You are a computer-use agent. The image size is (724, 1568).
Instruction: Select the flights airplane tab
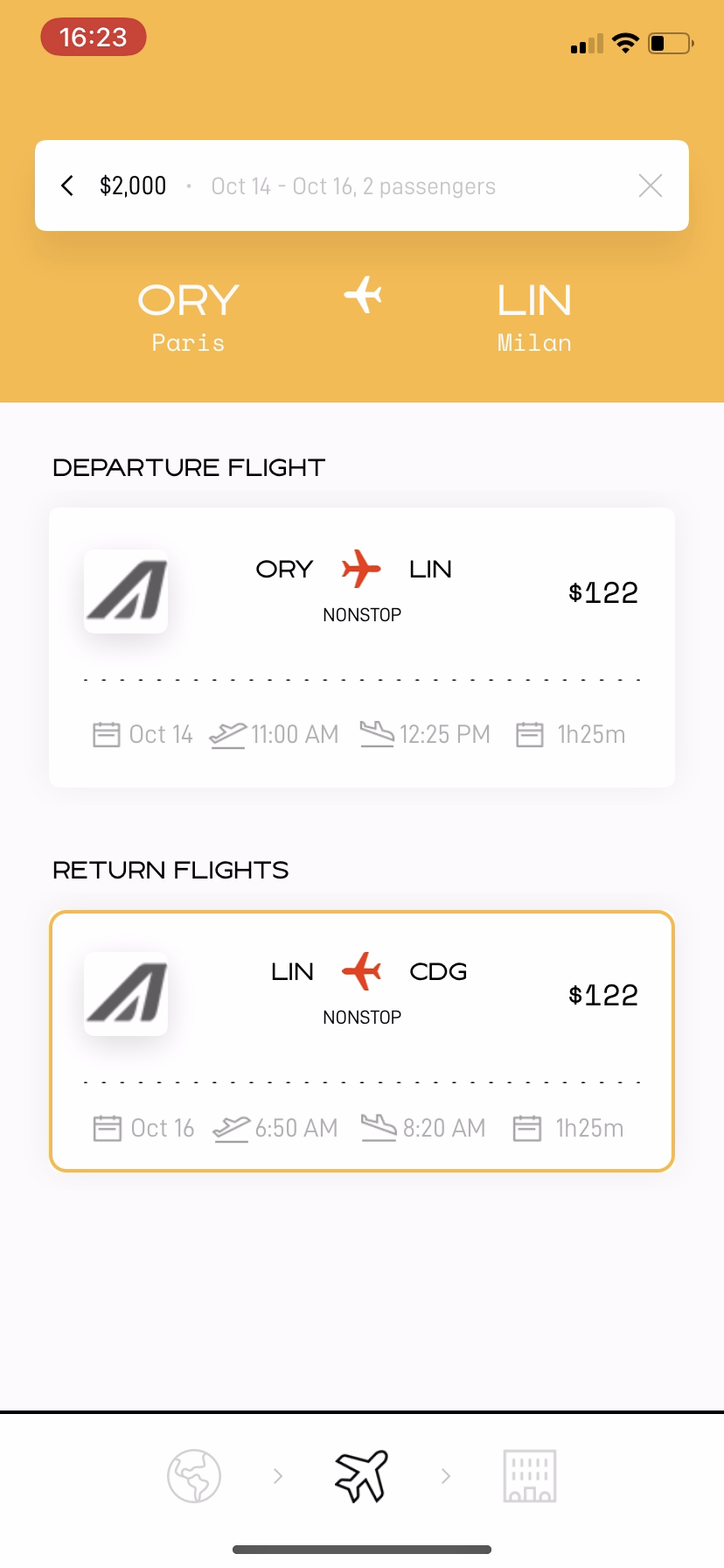361,1476
